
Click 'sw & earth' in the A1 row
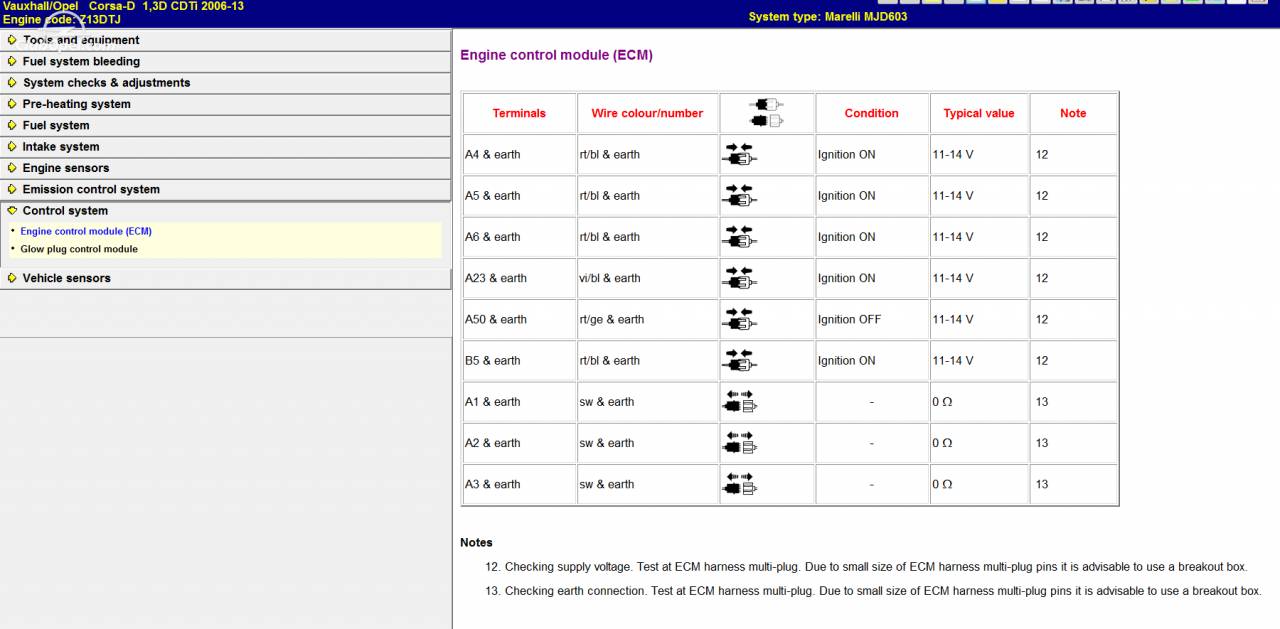click(x=606, y=402)
